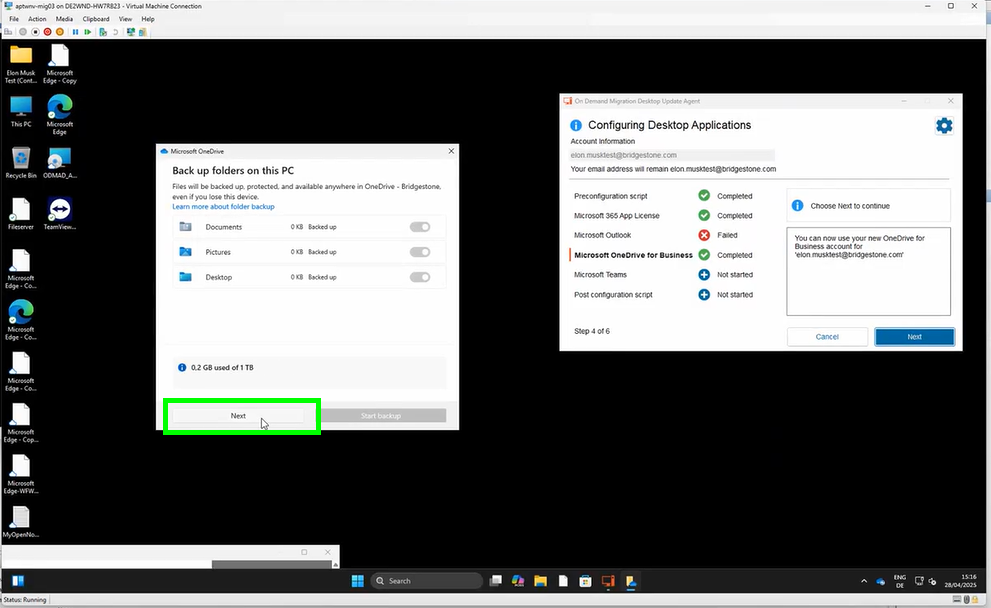The image size is (991, 608).
Task: Expand the system tray hidden icons chevron
Action: click(864, 581)
